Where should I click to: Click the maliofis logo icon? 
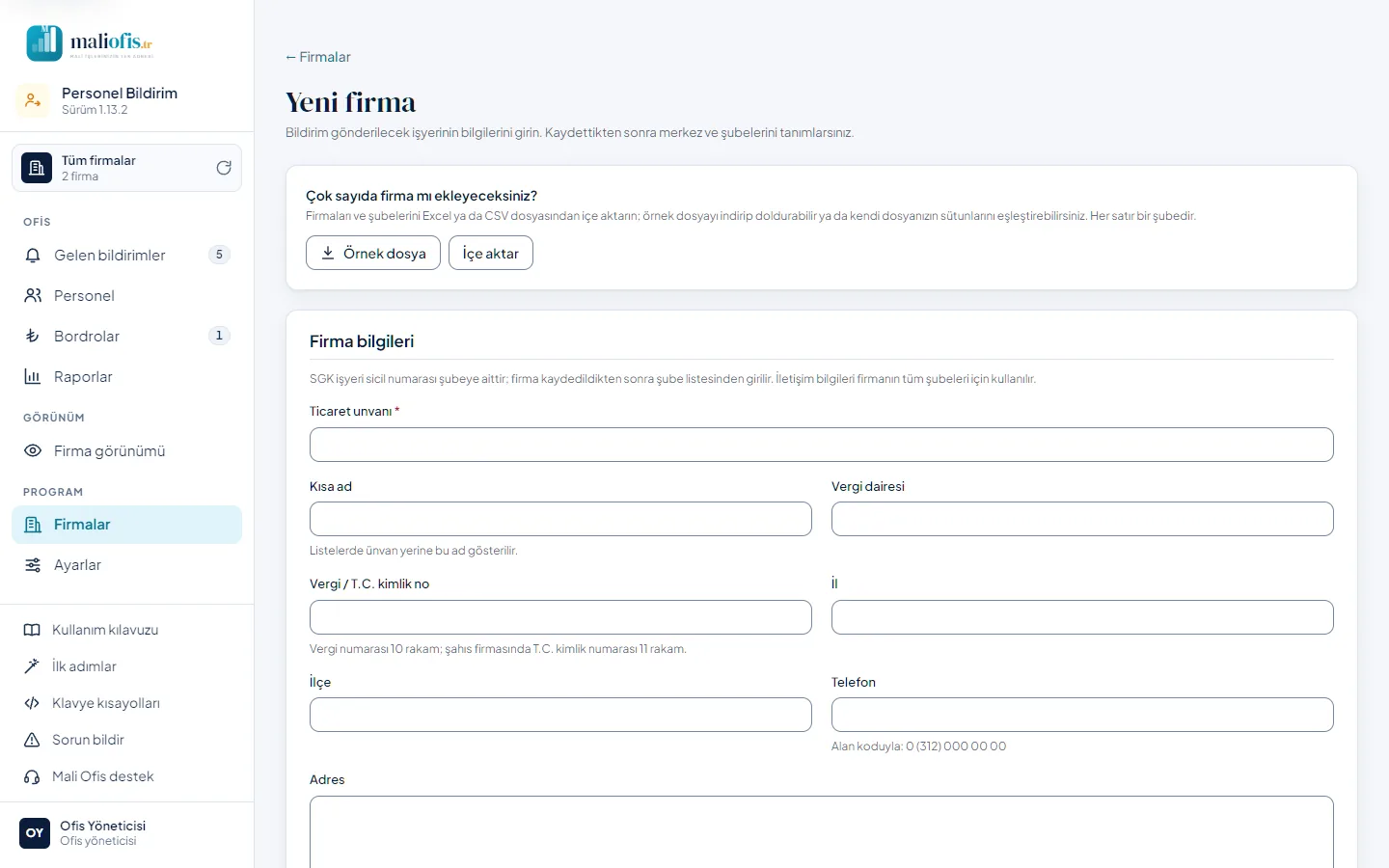click(x=44, y=42)
